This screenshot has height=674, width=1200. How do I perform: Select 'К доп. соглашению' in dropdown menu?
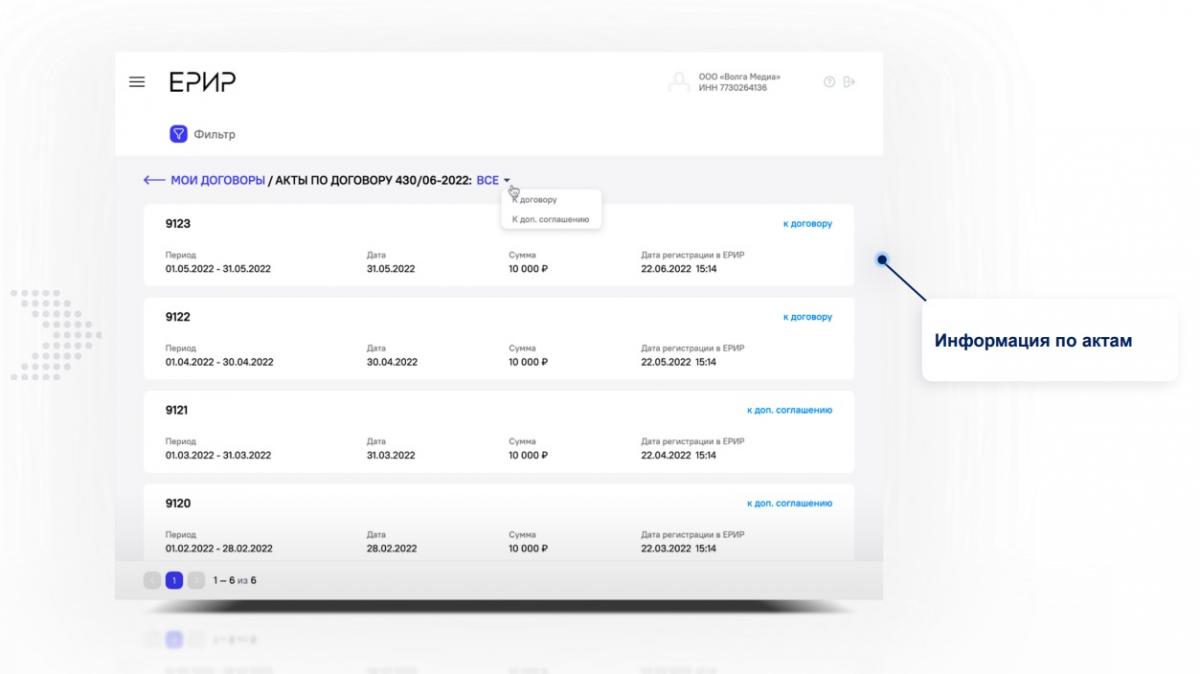(x=551, y=219)
